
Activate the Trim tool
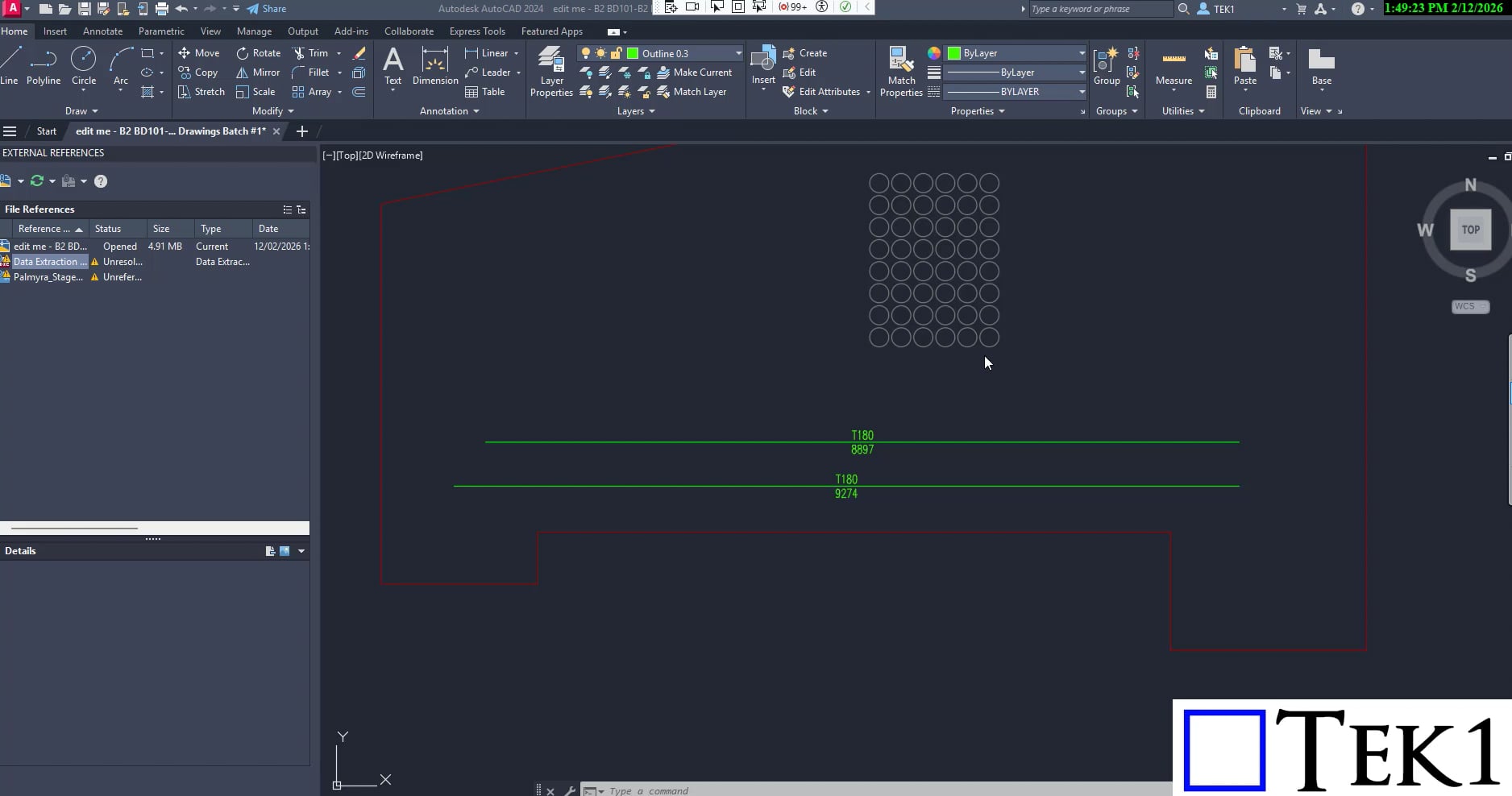[x=311, y=53]
